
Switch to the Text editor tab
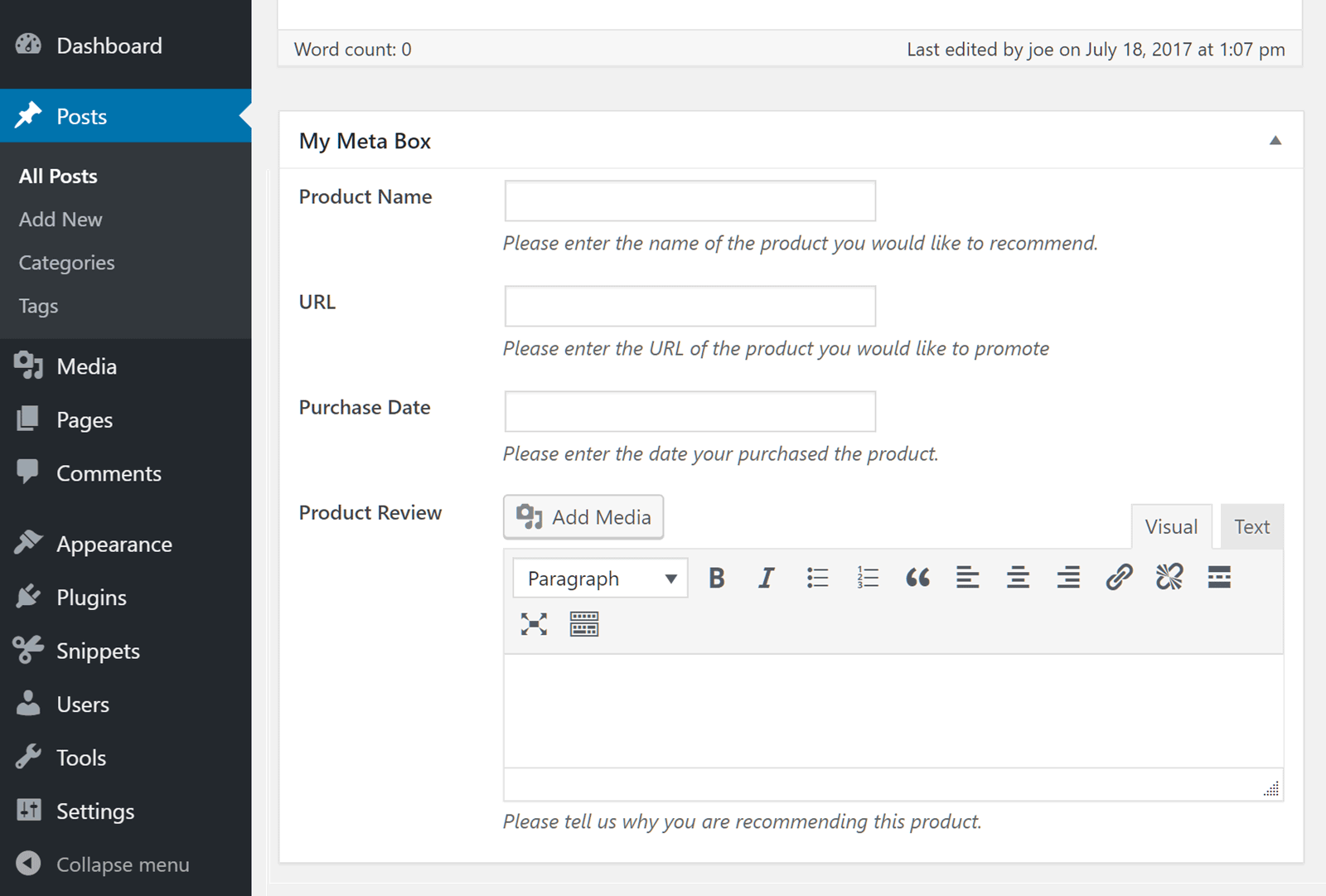(1251, 527)
